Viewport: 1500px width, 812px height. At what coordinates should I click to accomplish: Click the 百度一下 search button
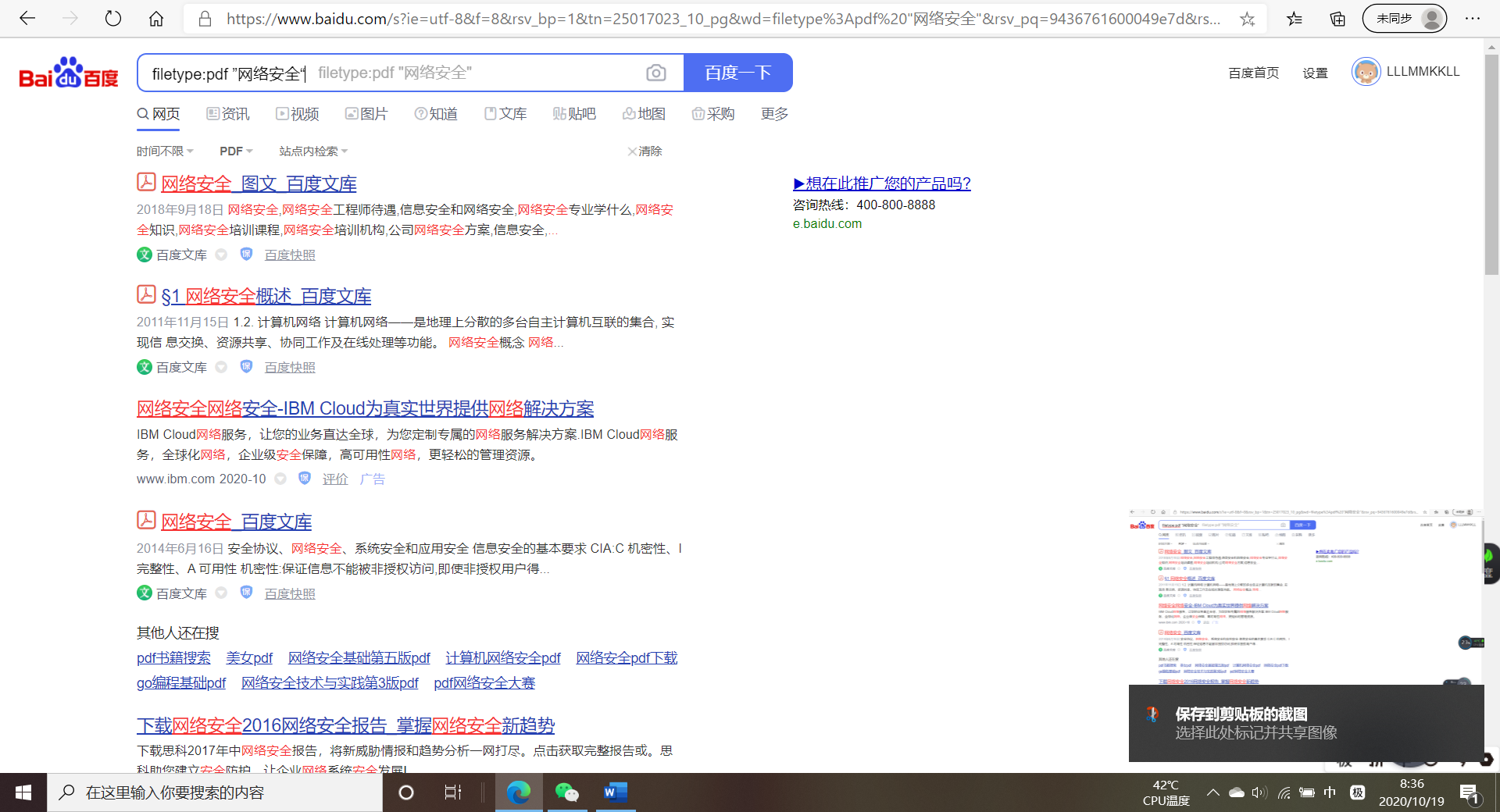coord(738,73)
